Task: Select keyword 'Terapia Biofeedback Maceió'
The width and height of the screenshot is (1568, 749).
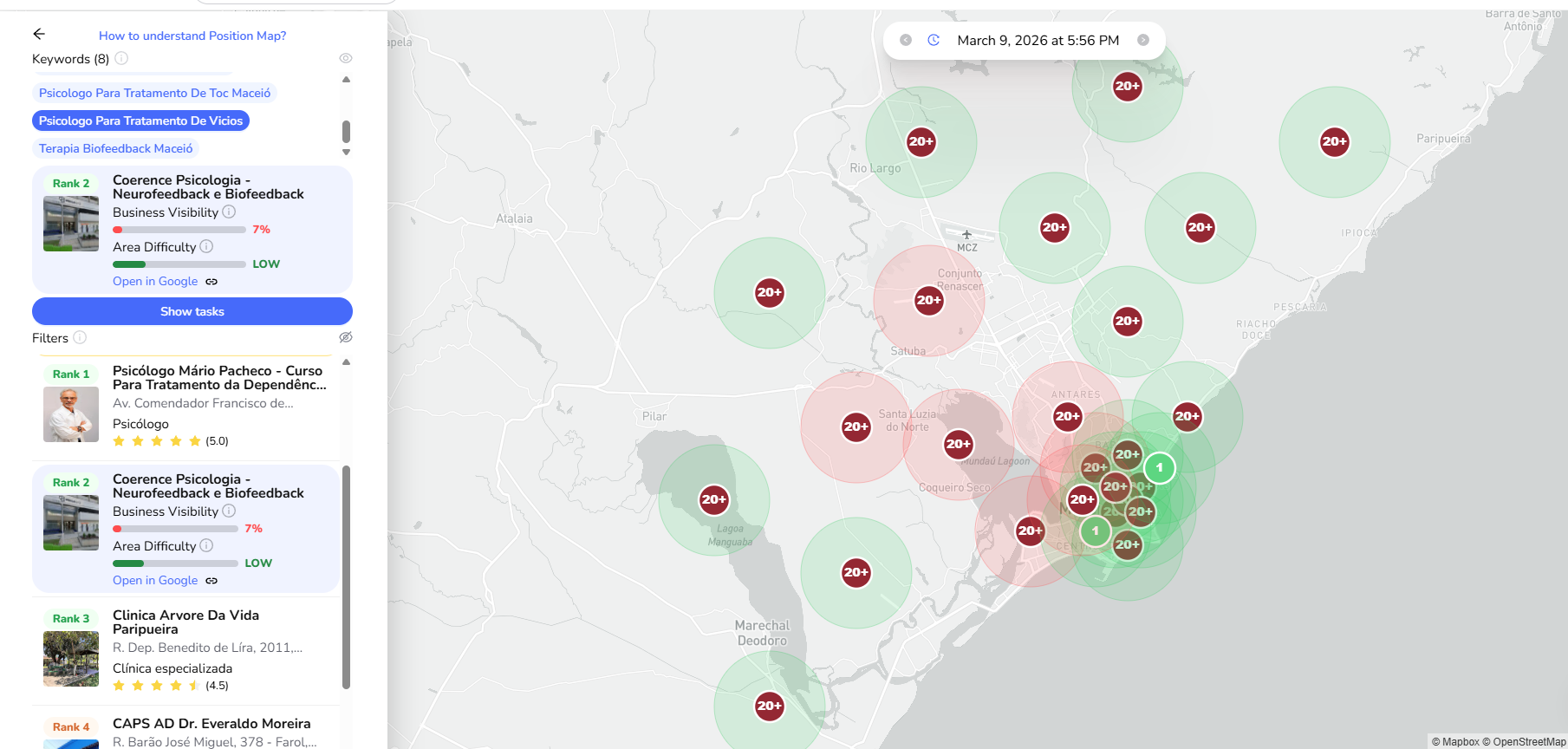Action: coord(115,148)
